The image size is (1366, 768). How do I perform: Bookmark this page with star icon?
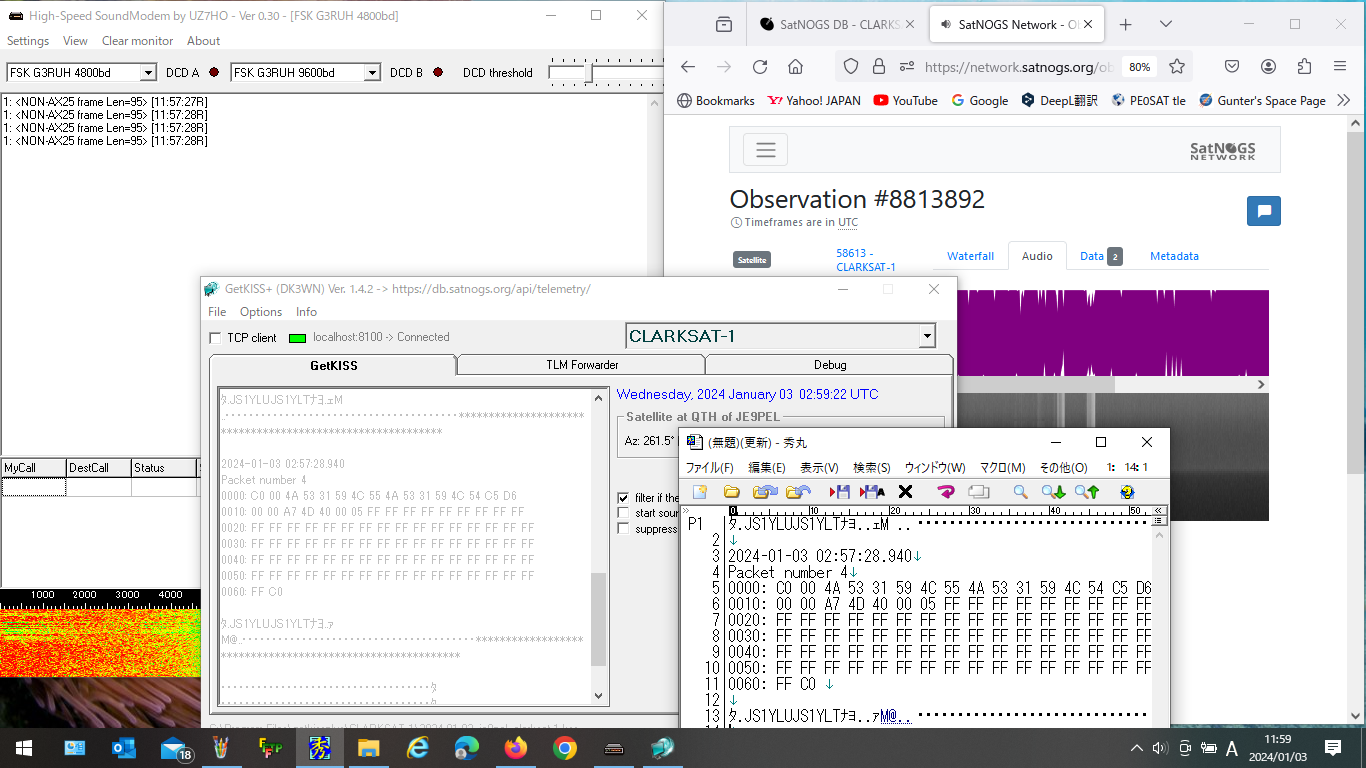pos(1177,67)
